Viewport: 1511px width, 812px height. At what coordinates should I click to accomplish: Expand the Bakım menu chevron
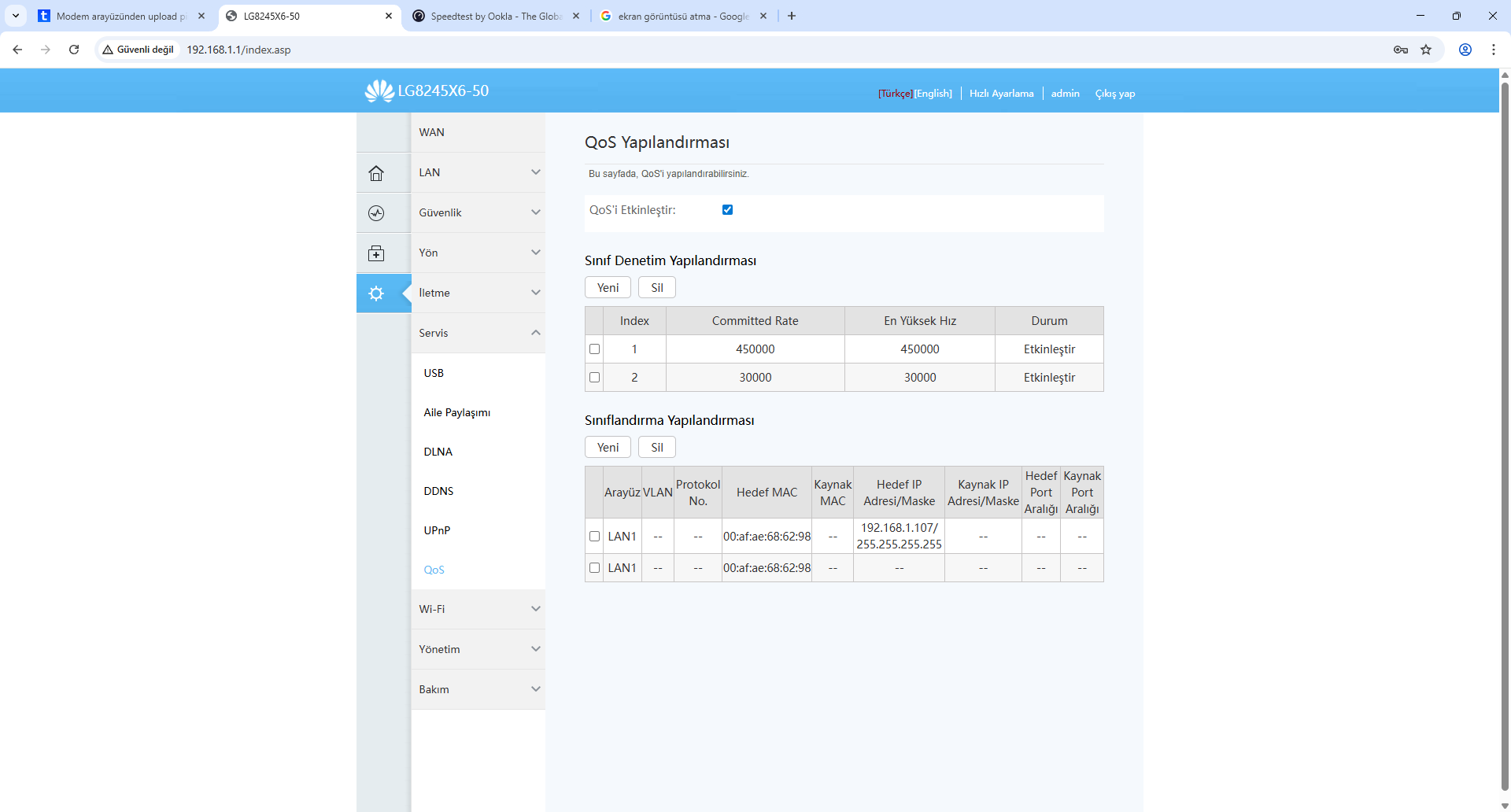coord(535,689)
